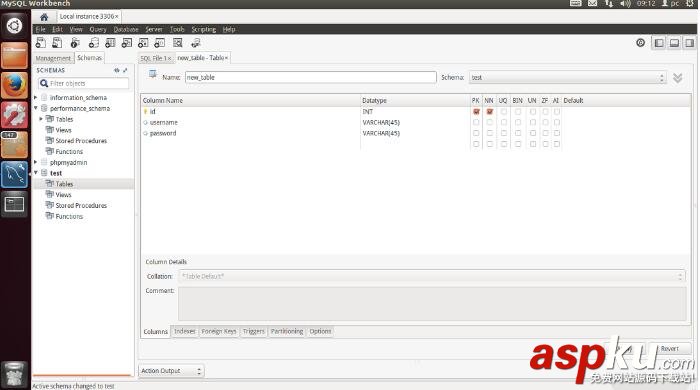
Task: Toggle the right sidebar panel icon
Action: [x=690, y=43]
